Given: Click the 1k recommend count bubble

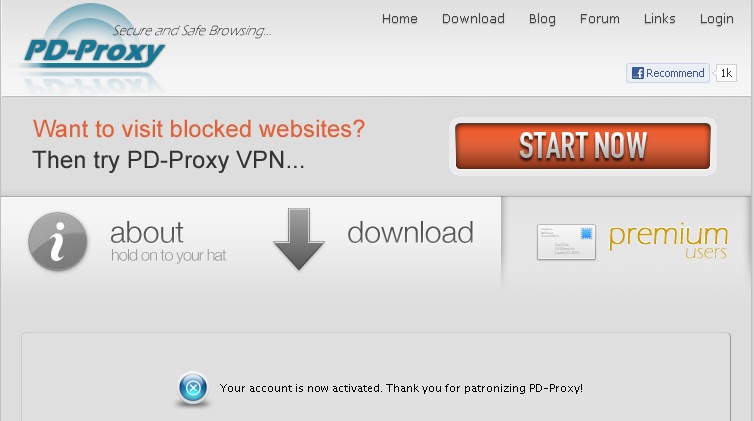Looking at the screenshot, I should coord(726,73).
